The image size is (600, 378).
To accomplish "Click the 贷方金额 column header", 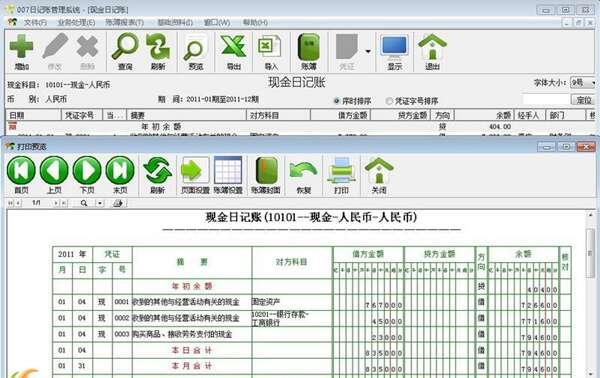I will point(401,115).
